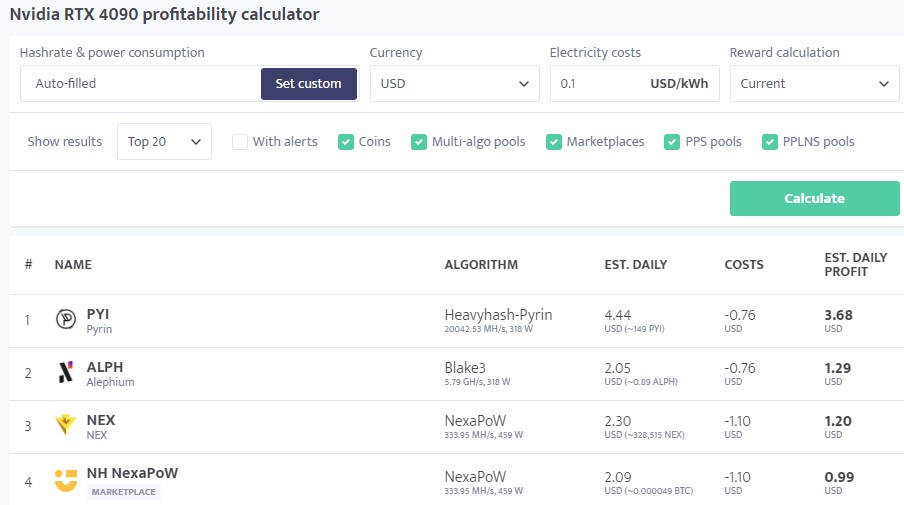904x505 pixels.
Task: Disable the Marketplaces checkbox
Action: [554, 142]
